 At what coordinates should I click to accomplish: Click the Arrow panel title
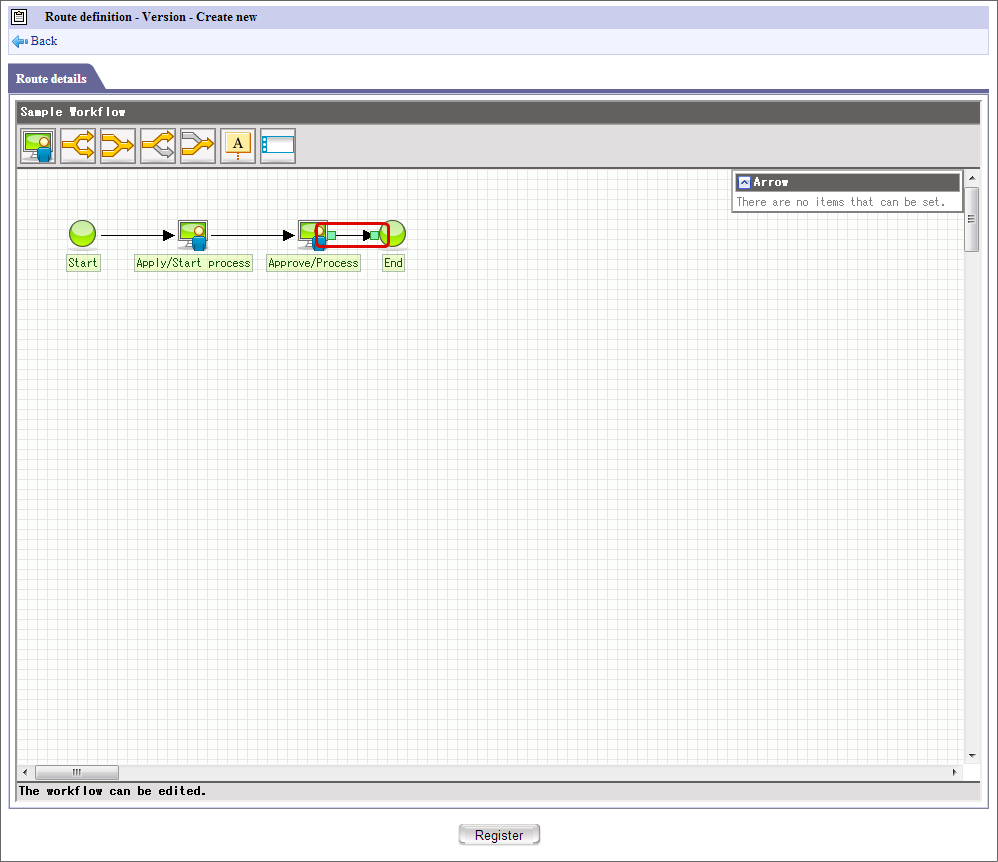click(x=771, y=182)
